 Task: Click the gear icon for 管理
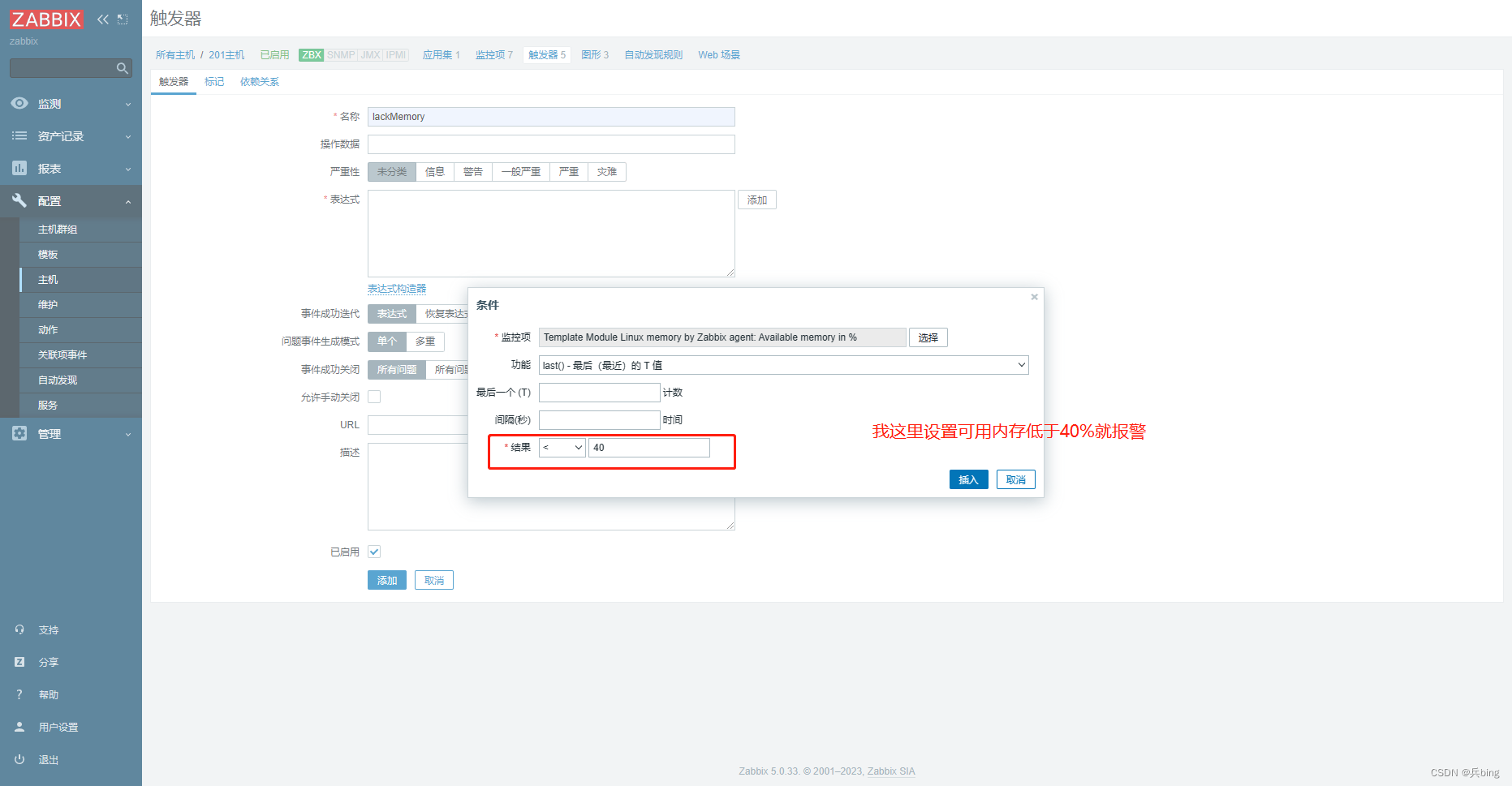point(19,433)
